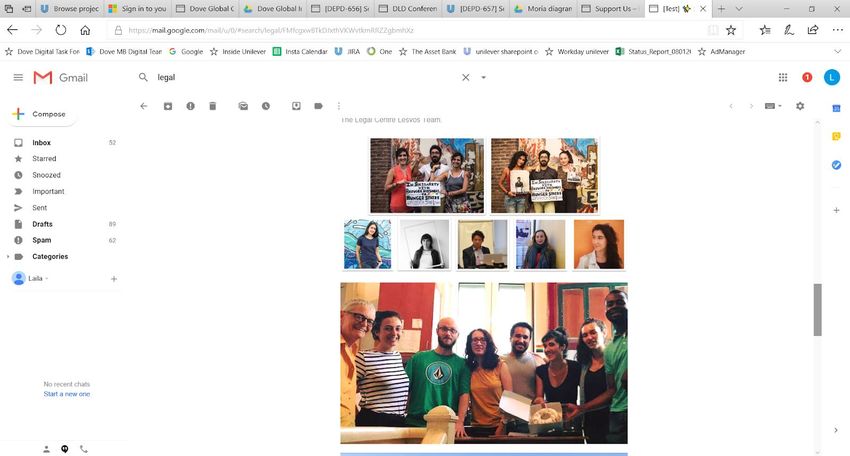This screenshot has width=850, height=456.
Task: Switch to the Browse projects tab
Action: 69,9
